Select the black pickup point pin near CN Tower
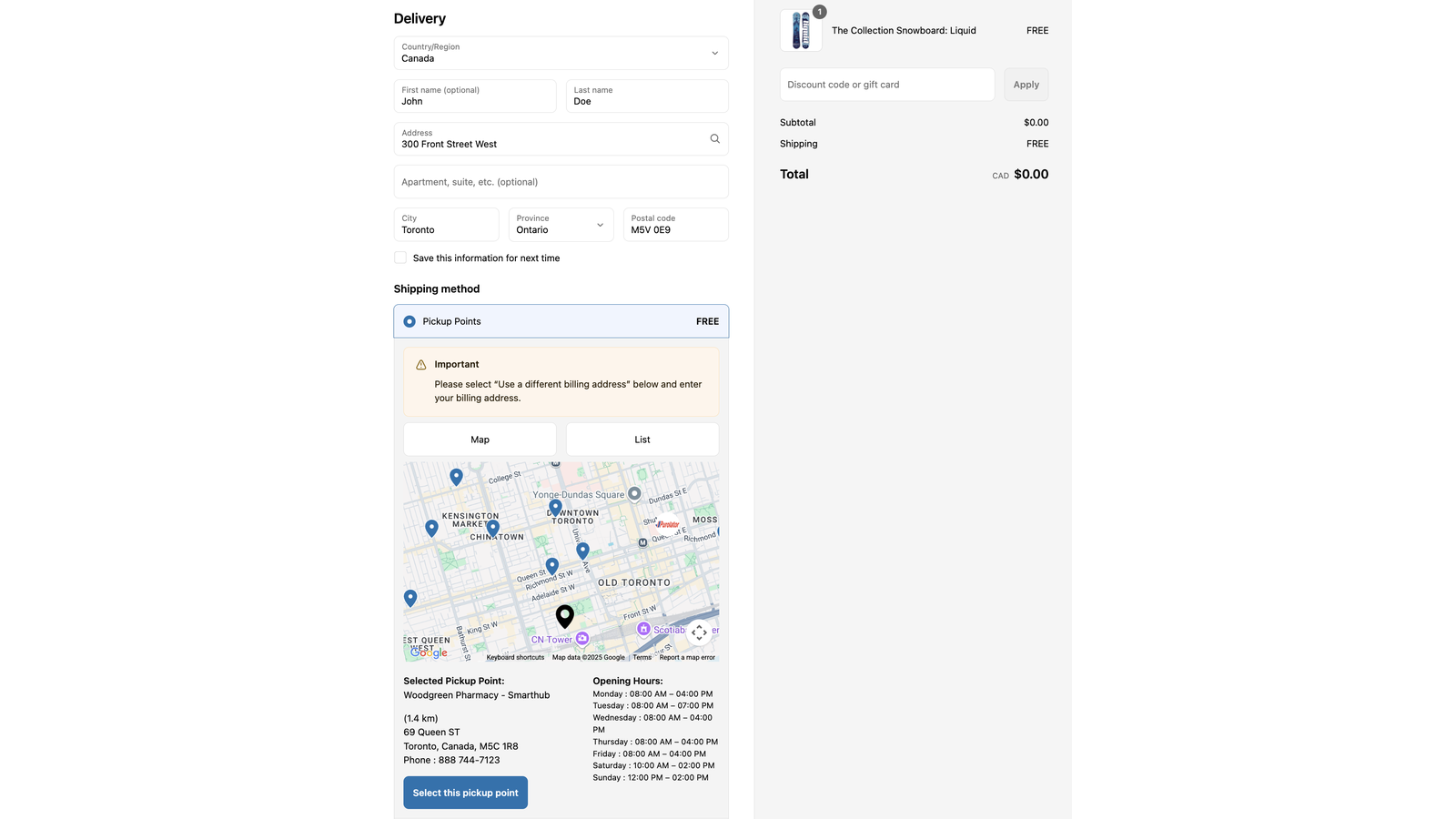Screen dimensions: 1456x819 pos(564,616)
